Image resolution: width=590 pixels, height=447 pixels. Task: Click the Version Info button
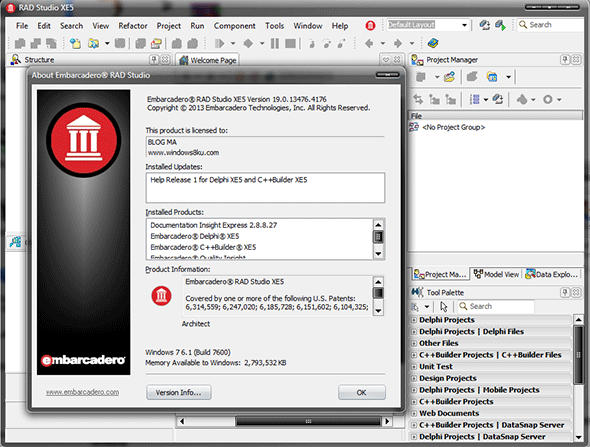[179, 392]
